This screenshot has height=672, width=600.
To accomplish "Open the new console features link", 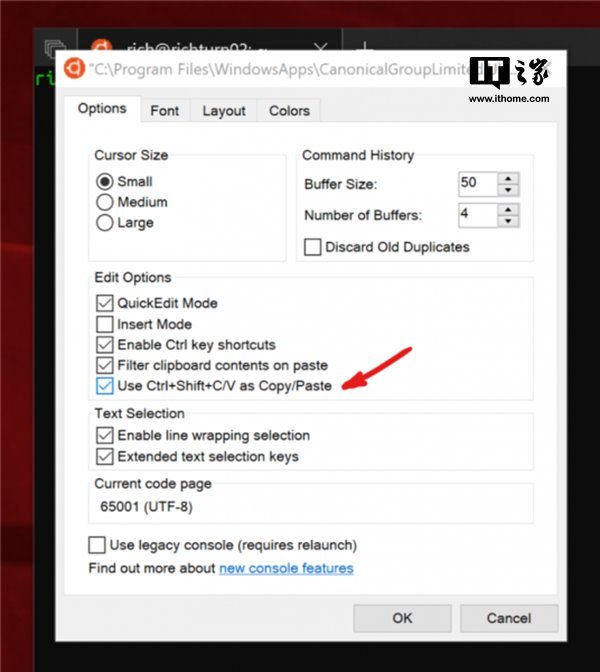I will (x=286, y=568).
